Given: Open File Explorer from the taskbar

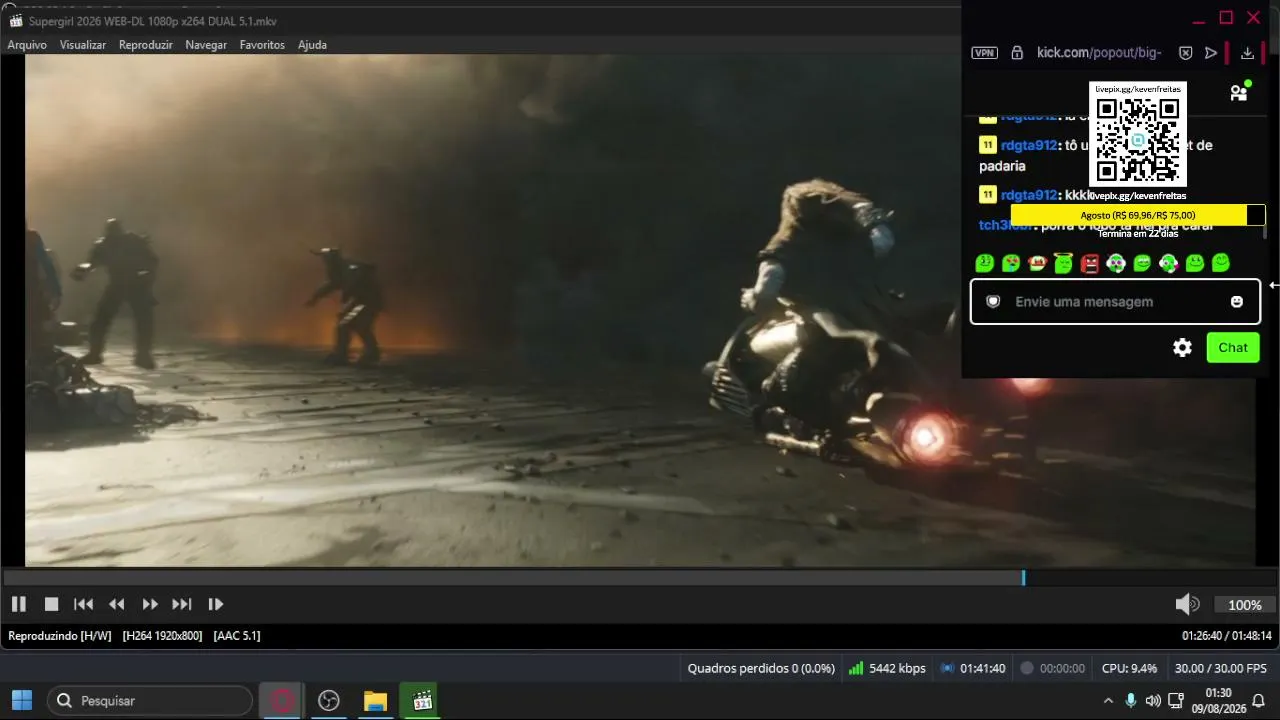Looking at the screenshot, I should coord(375,701).
